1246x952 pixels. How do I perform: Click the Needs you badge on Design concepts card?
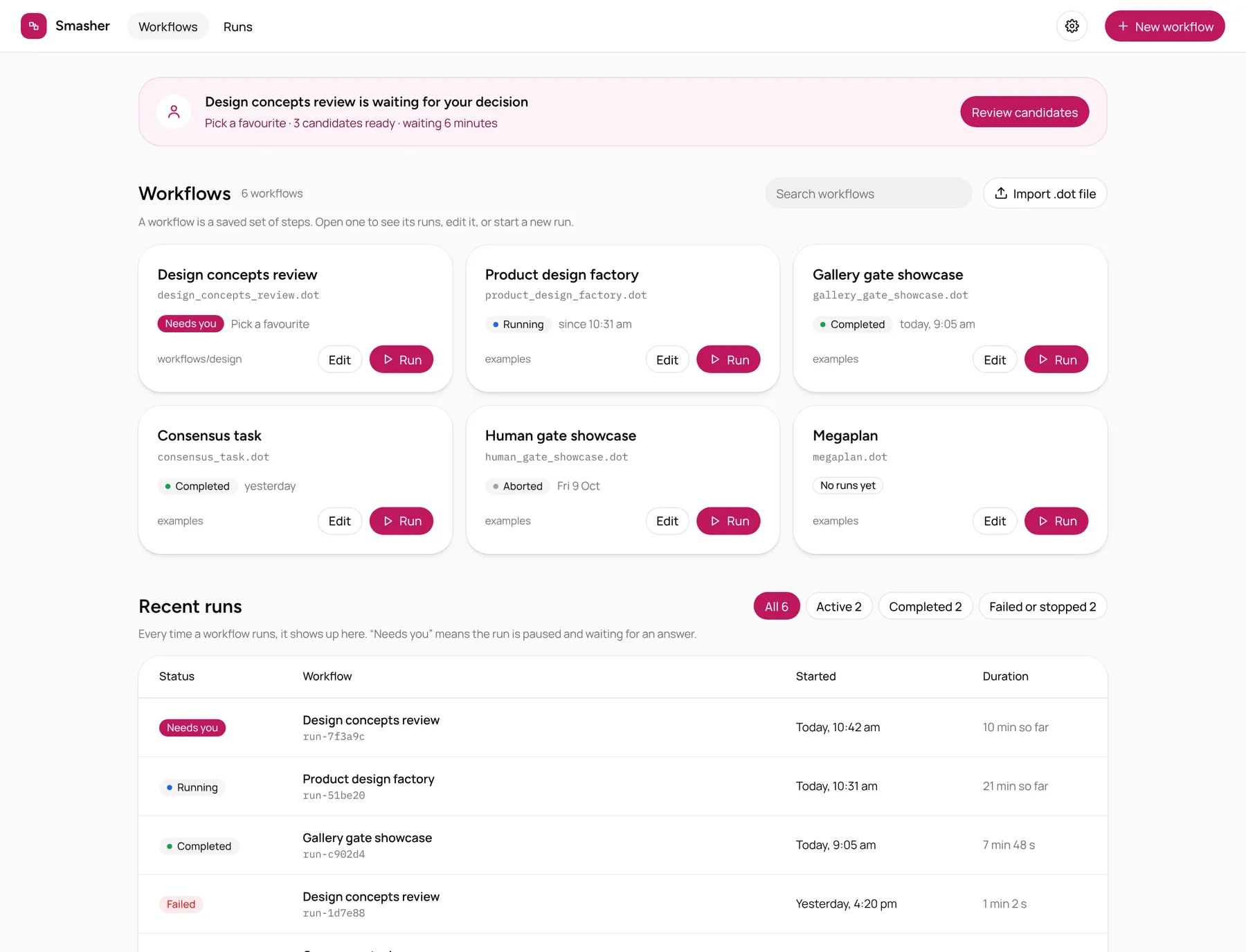[190, 323]
